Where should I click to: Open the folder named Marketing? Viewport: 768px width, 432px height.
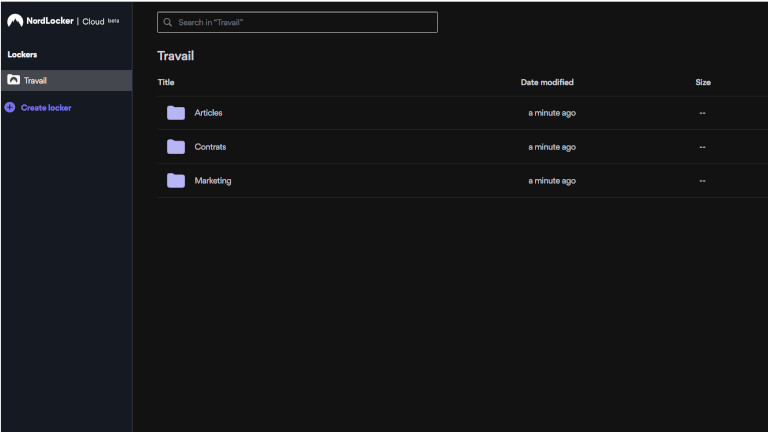[212, 181]
